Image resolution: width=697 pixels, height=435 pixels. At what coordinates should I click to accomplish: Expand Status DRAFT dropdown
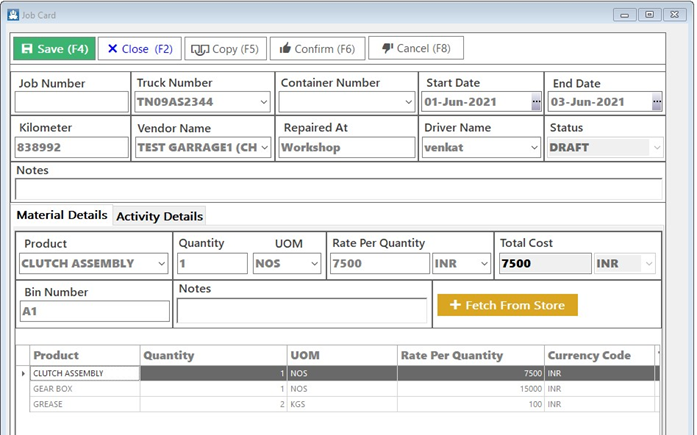pyautogui.click(x=657, y=148)
